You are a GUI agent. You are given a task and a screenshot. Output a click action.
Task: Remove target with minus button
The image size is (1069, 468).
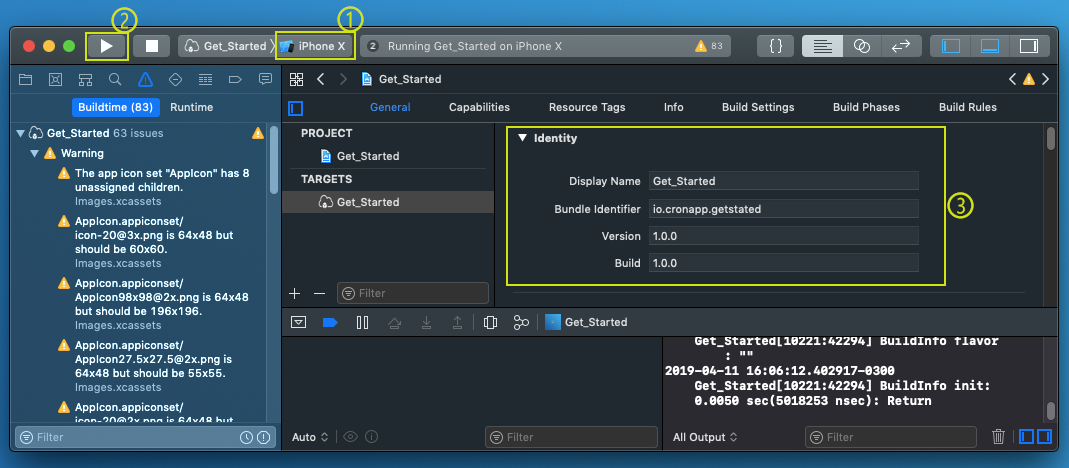click(x=319, y=293)
